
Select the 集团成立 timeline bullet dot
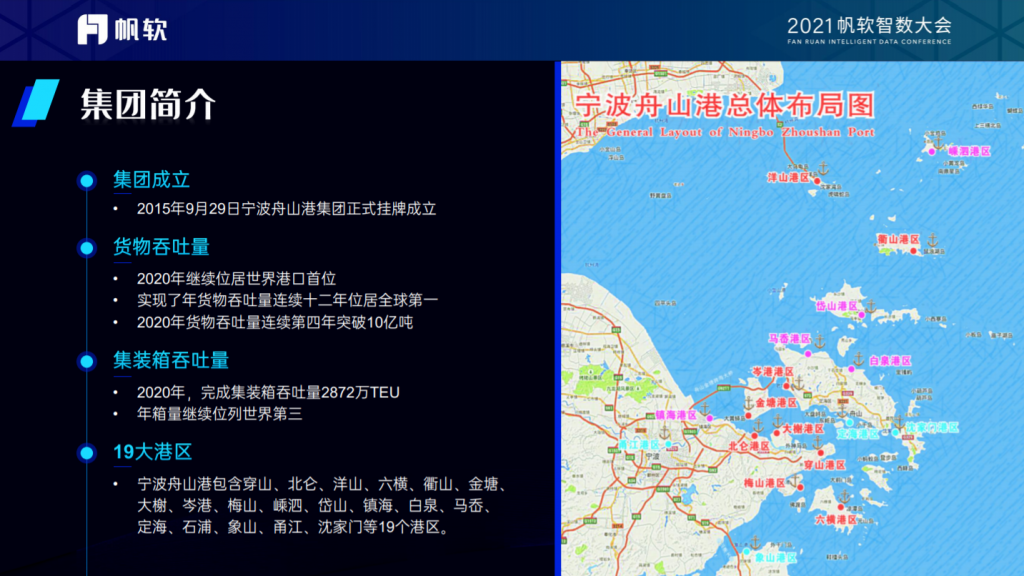pos(87,181)
